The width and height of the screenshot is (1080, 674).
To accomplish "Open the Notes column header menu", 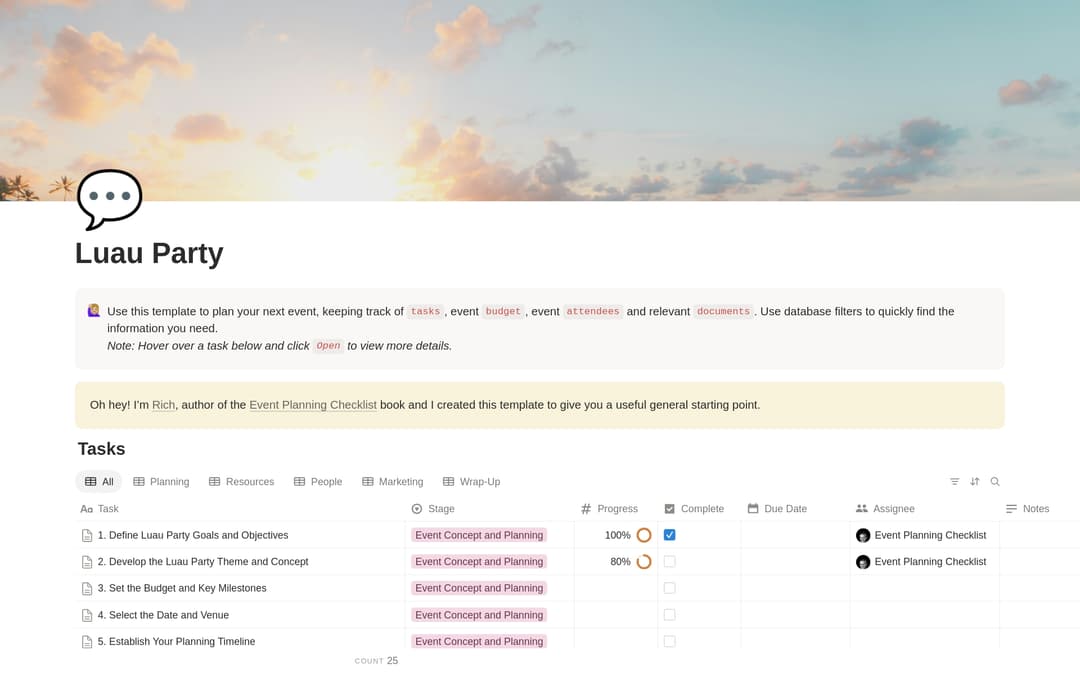I will coord(1027,509).
